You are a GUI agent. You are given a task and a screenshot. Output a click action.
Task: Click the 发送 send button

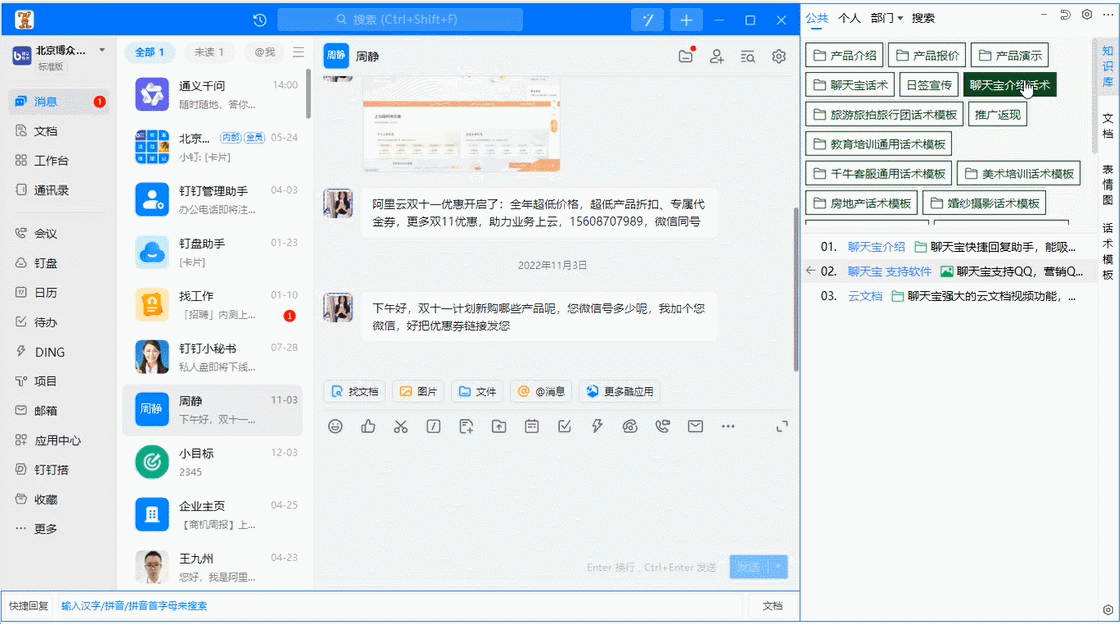click(749, 567)
